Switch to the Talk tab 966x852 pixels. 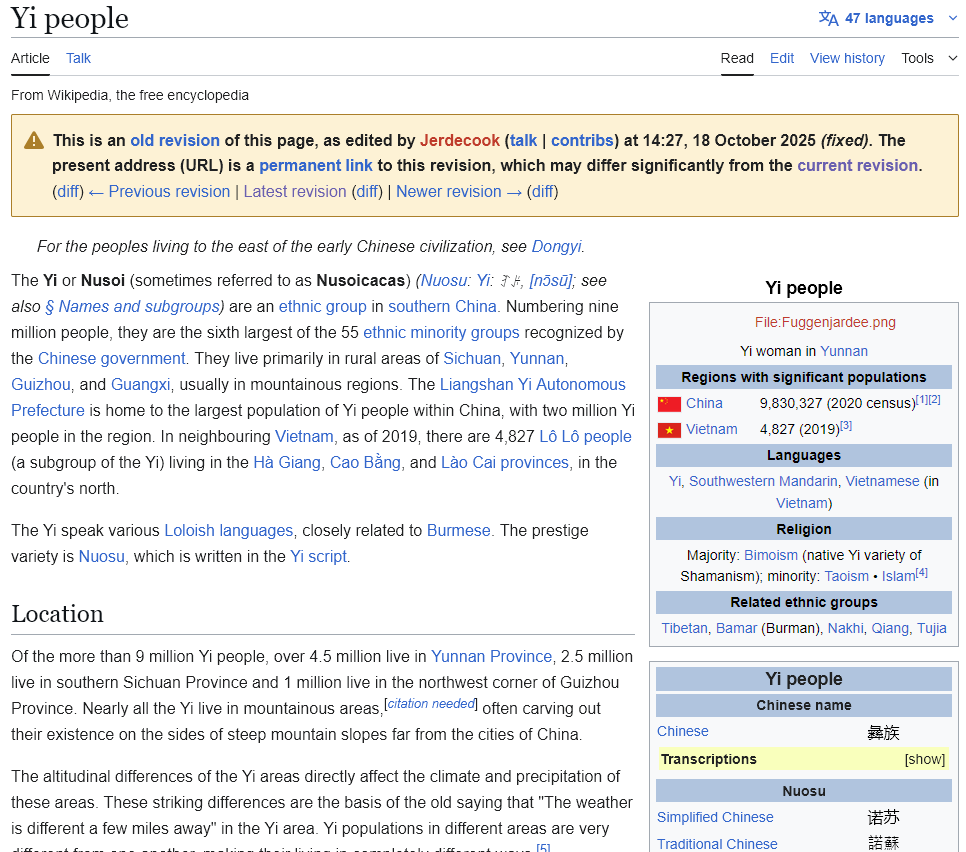coord(78,58)
